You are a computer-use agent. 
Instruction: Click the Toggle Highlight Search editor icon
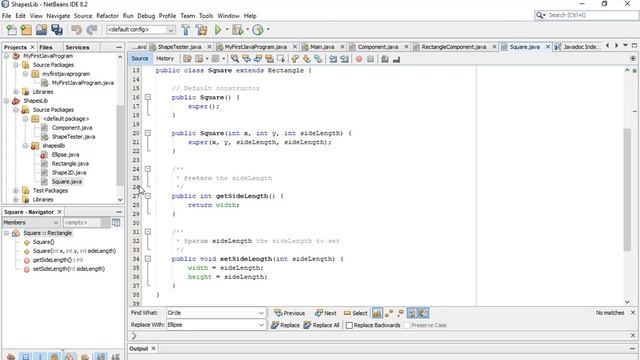point(269,59)
